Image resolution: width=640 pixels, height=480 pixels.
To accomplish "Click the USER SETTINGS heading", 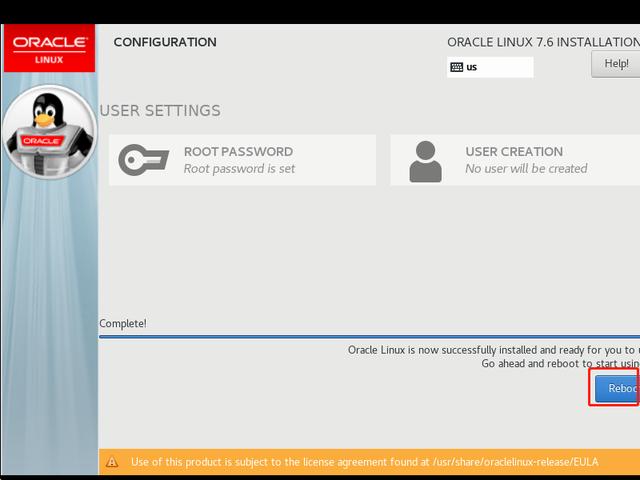I will (x=160, y=111).
